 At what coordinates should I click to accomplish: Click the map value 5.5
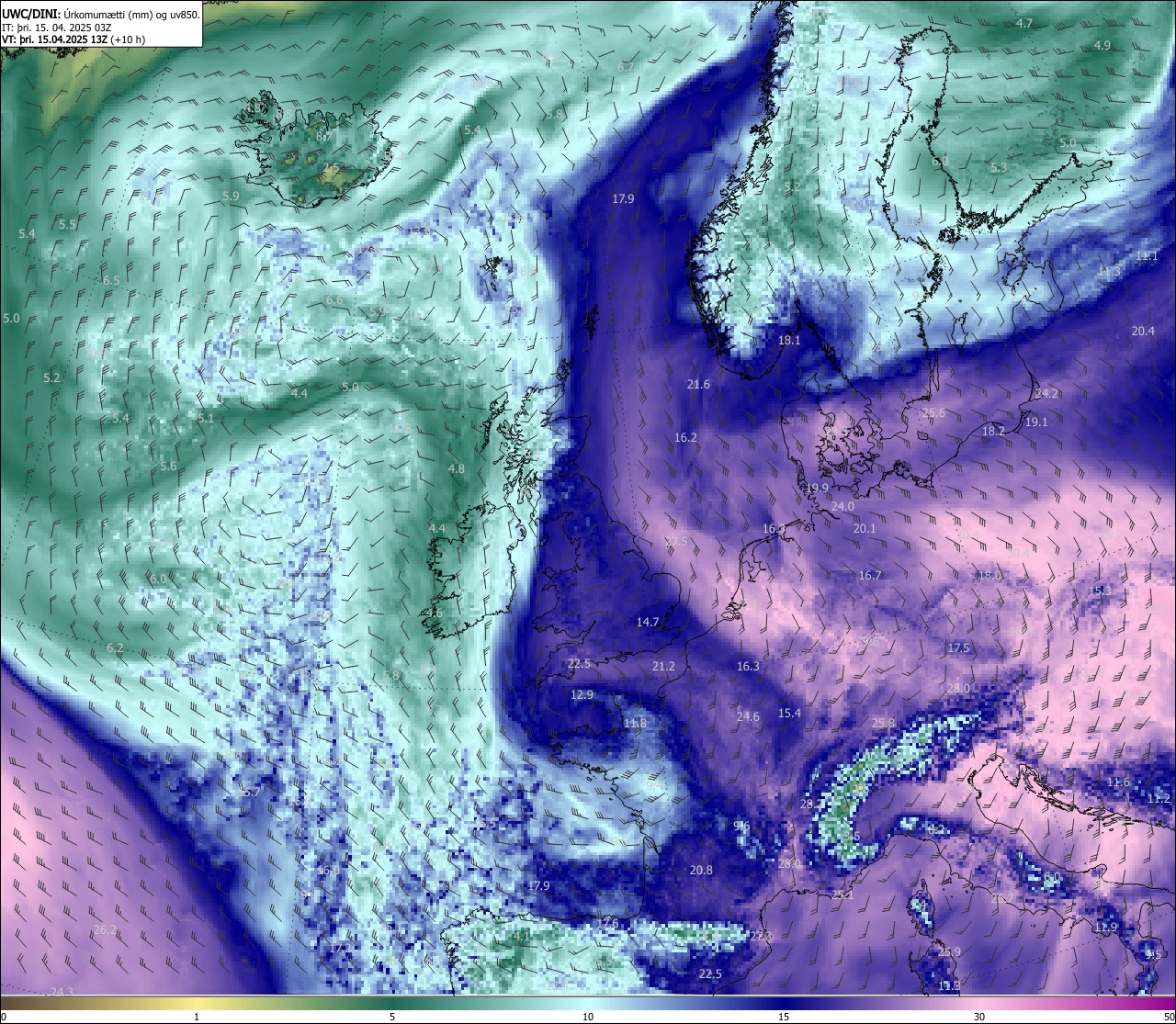coord(68,224)
